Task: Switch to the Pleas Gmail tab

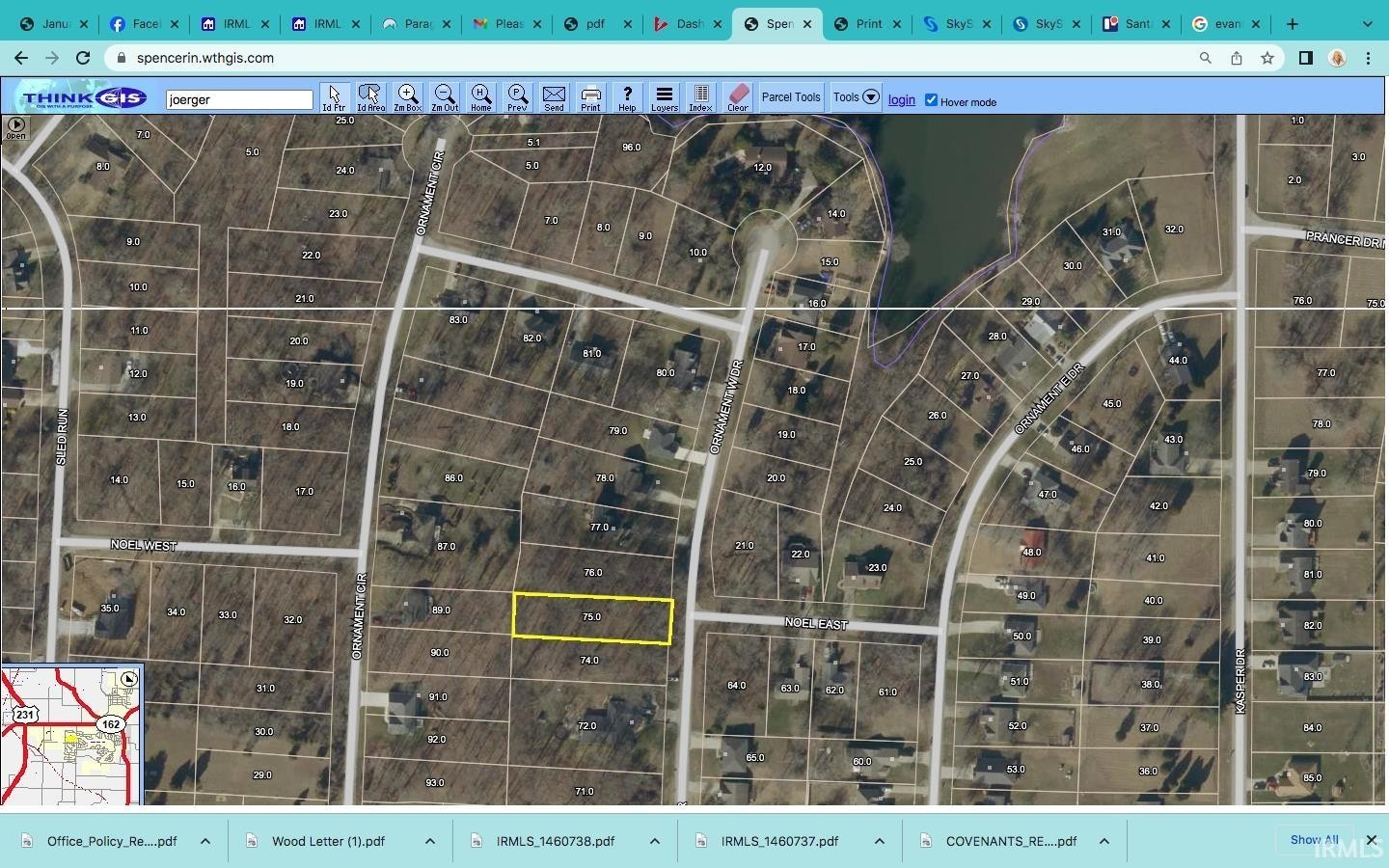Action: 506,24
